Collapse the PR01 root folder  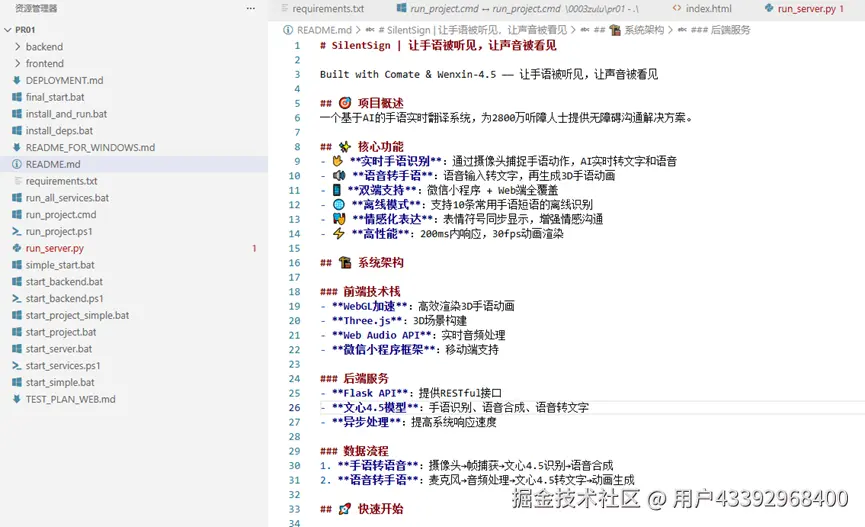click(x=8, y=30)
